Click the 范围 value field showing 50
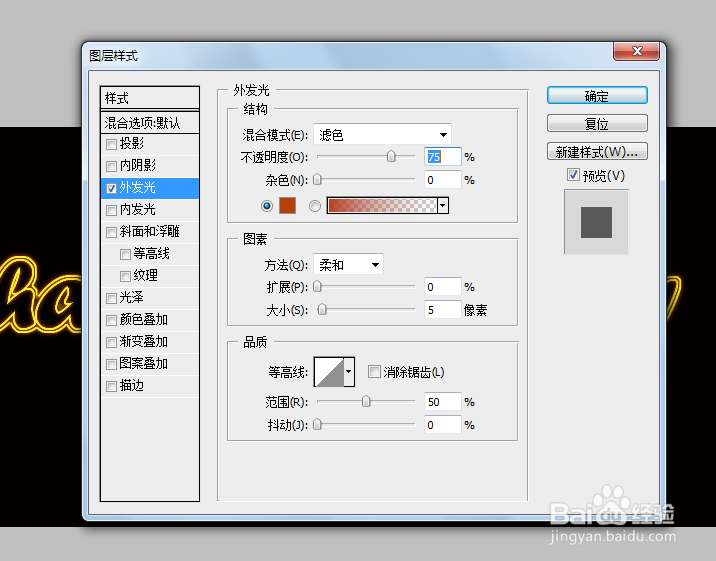 (x=442, y=402)
